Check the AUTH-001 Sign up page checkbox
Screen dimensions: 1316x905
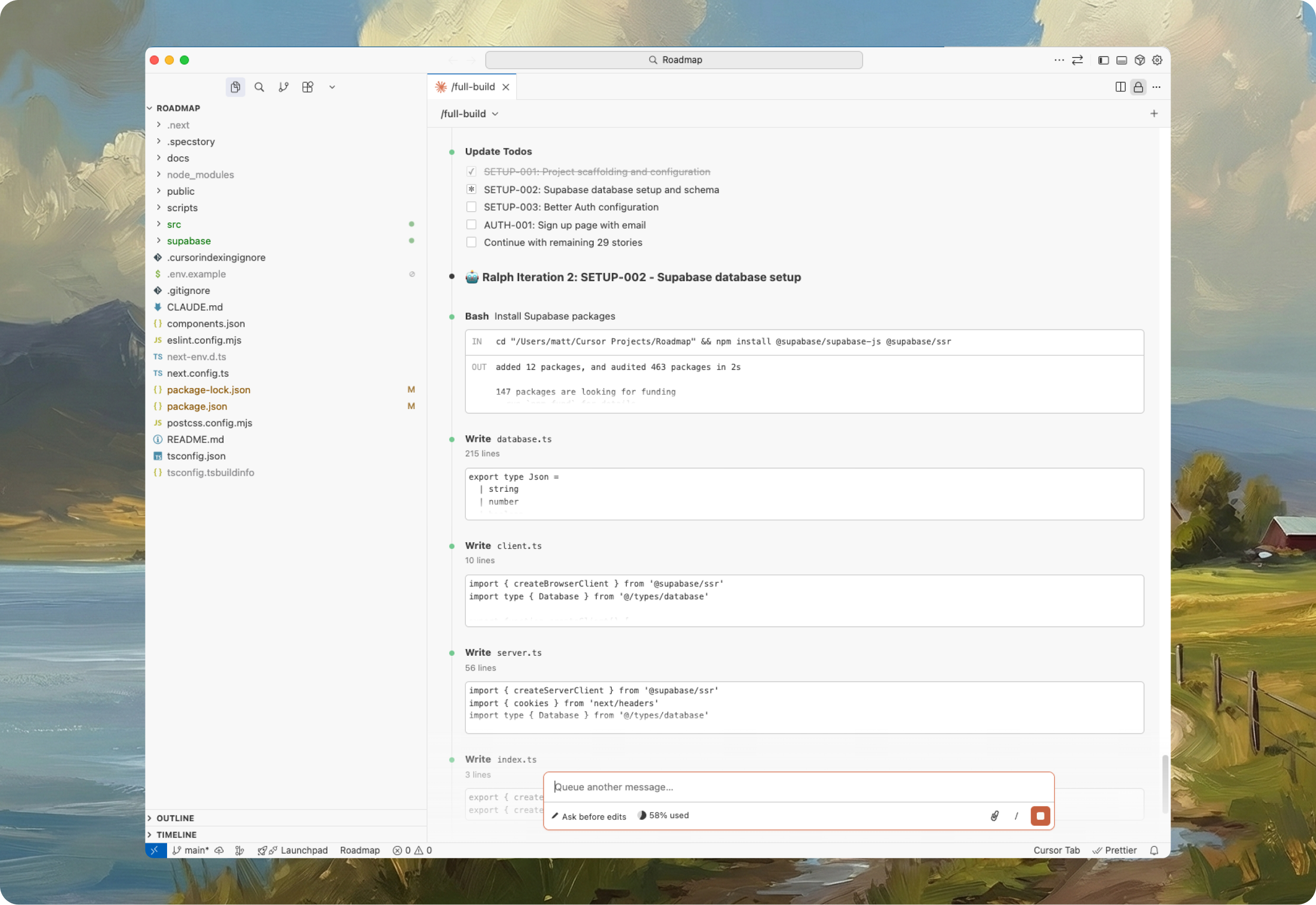click(471, 225)
